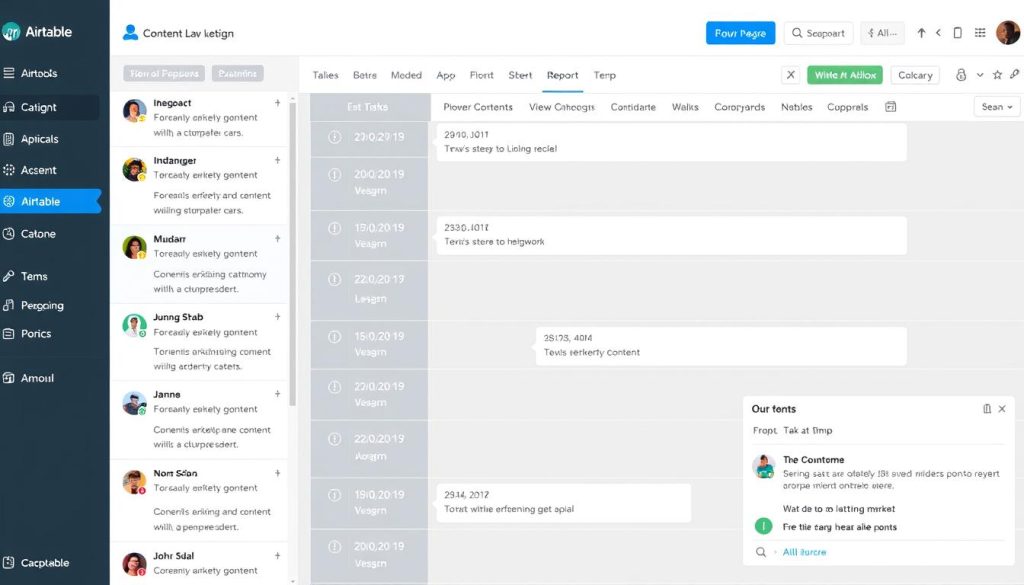Click the lock icon beside Colcary

[x=961, y=75]
